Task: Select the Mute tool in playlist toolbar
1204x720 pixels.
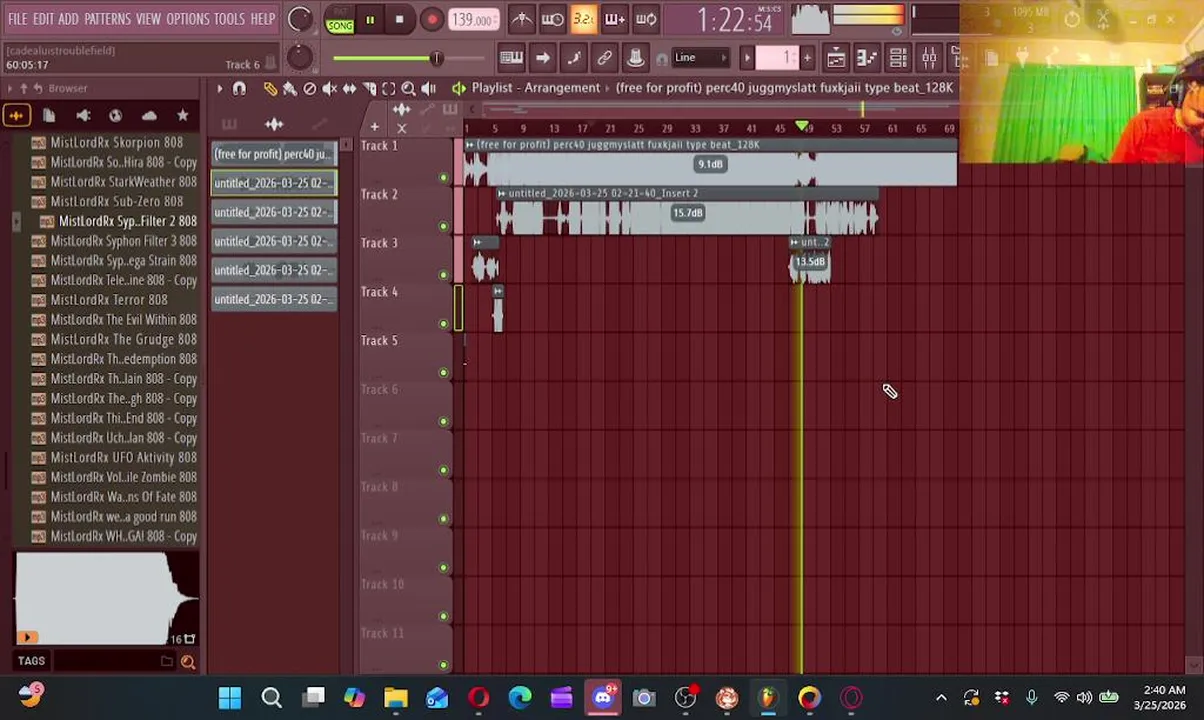Action: click(329, 88)
